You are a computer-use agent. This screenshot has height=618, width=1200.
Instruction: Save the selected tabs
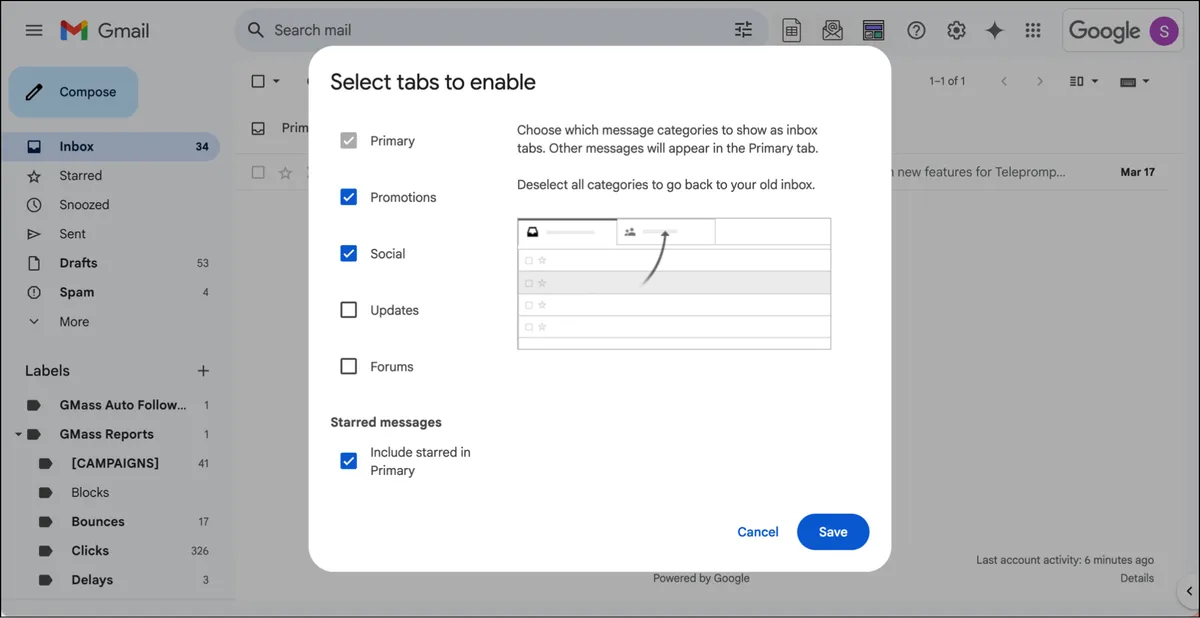(833, 532)
